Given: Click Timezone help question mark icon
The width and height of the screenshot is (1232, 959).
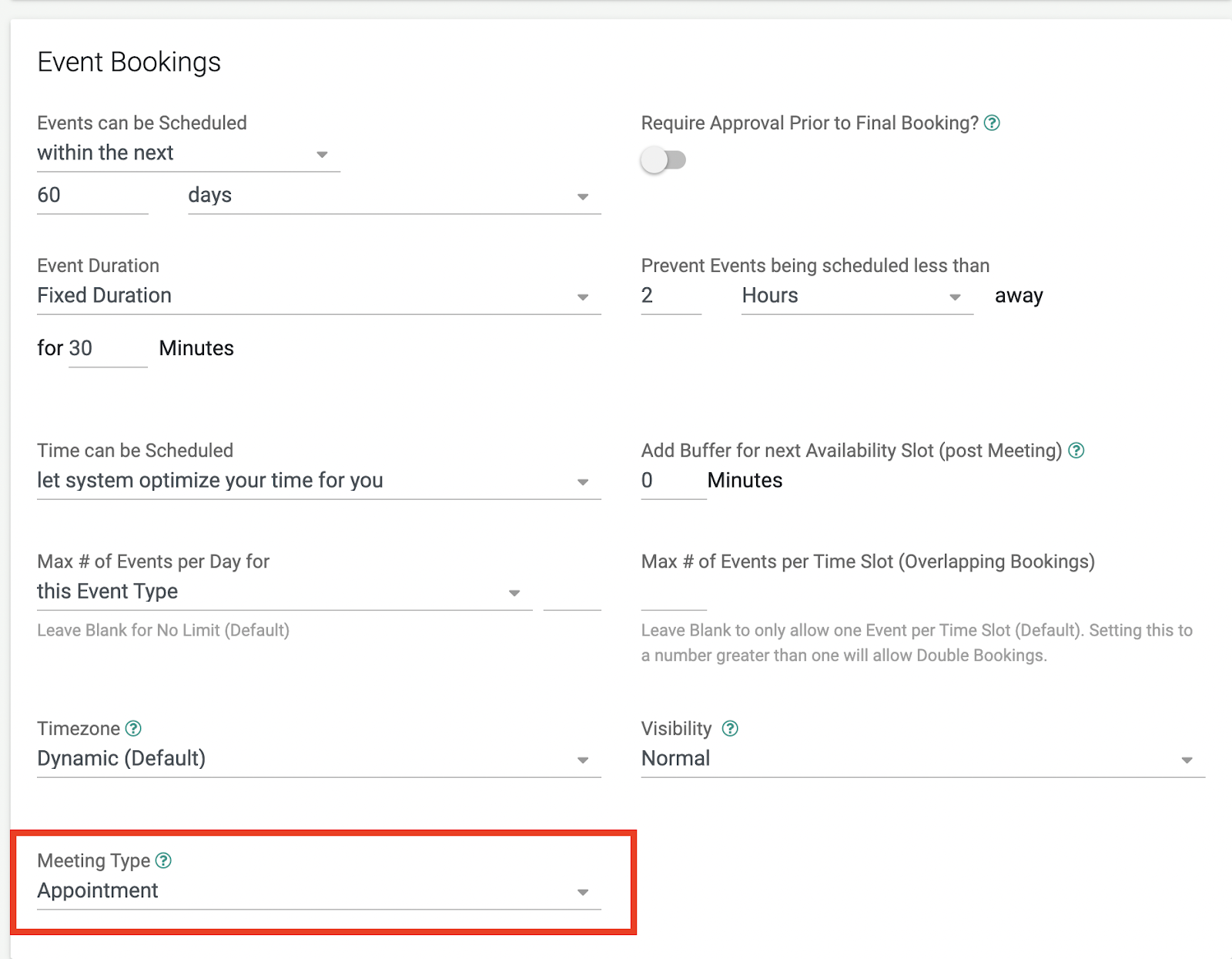Looking at the screenshot, I should 133,729.
